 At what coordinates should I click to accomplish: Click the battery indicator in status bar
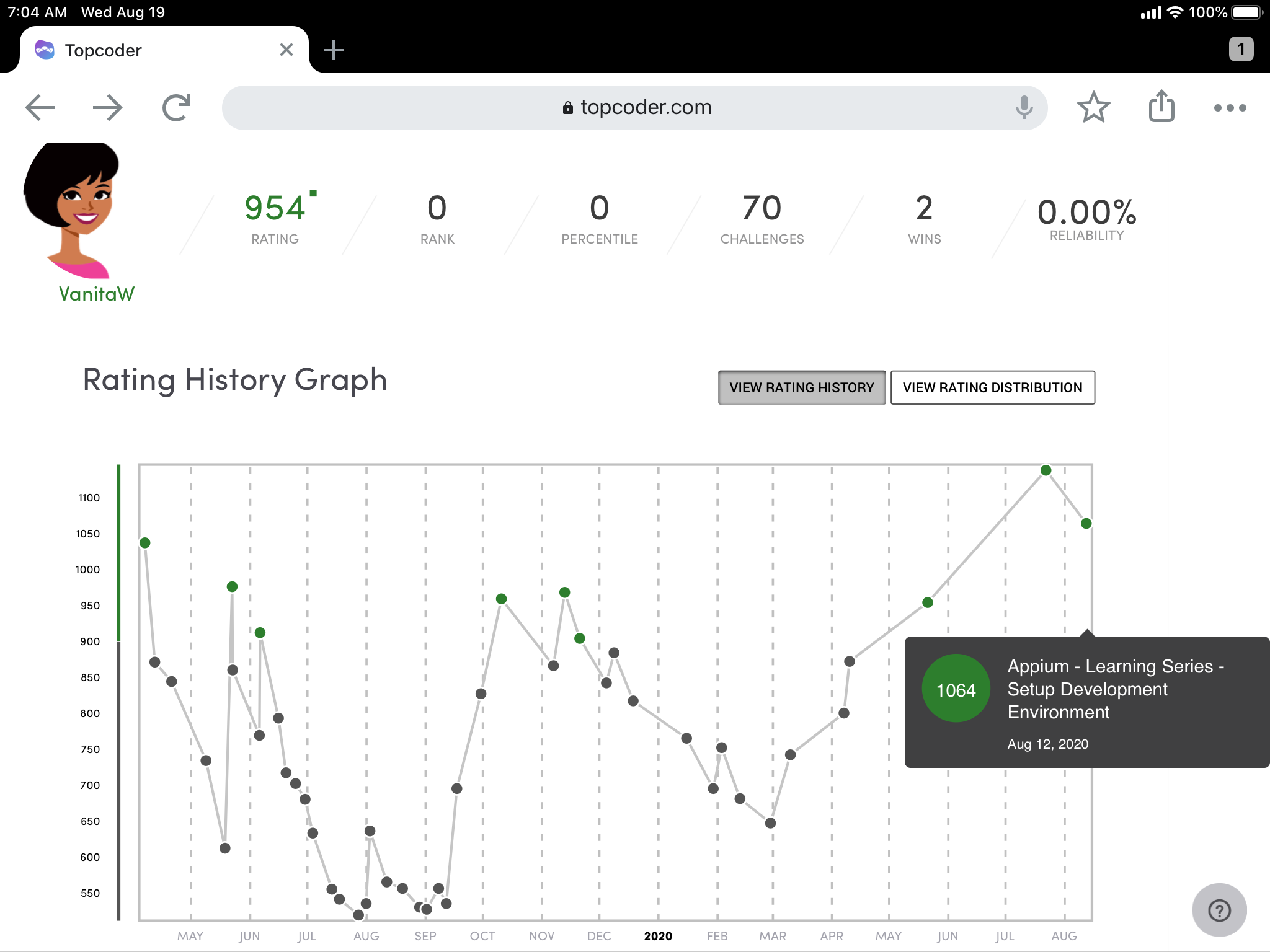tap(1248, 12)
